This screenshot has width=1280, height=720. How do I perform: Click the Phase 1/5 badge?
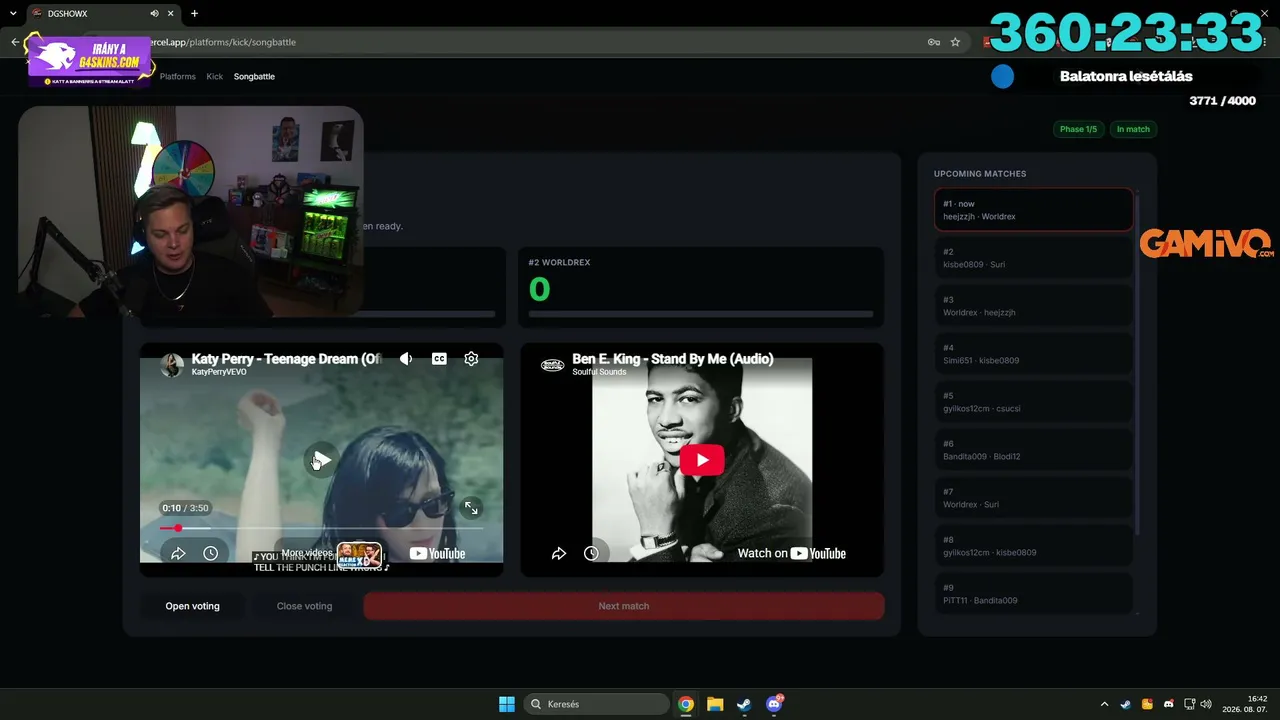coord(1078,129)
